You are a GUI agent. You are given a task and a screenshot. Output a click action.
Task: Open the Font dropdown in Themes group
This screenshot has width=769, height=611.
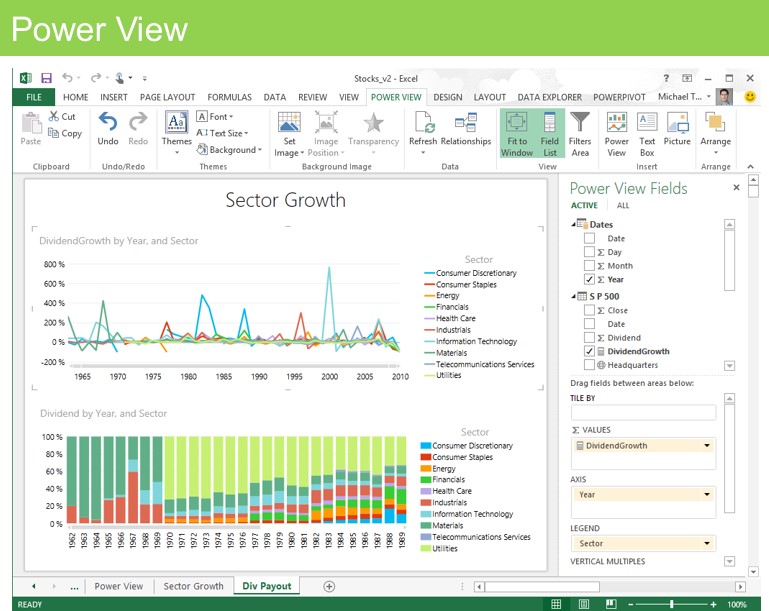pyautogui.click(x=215, y=117)
